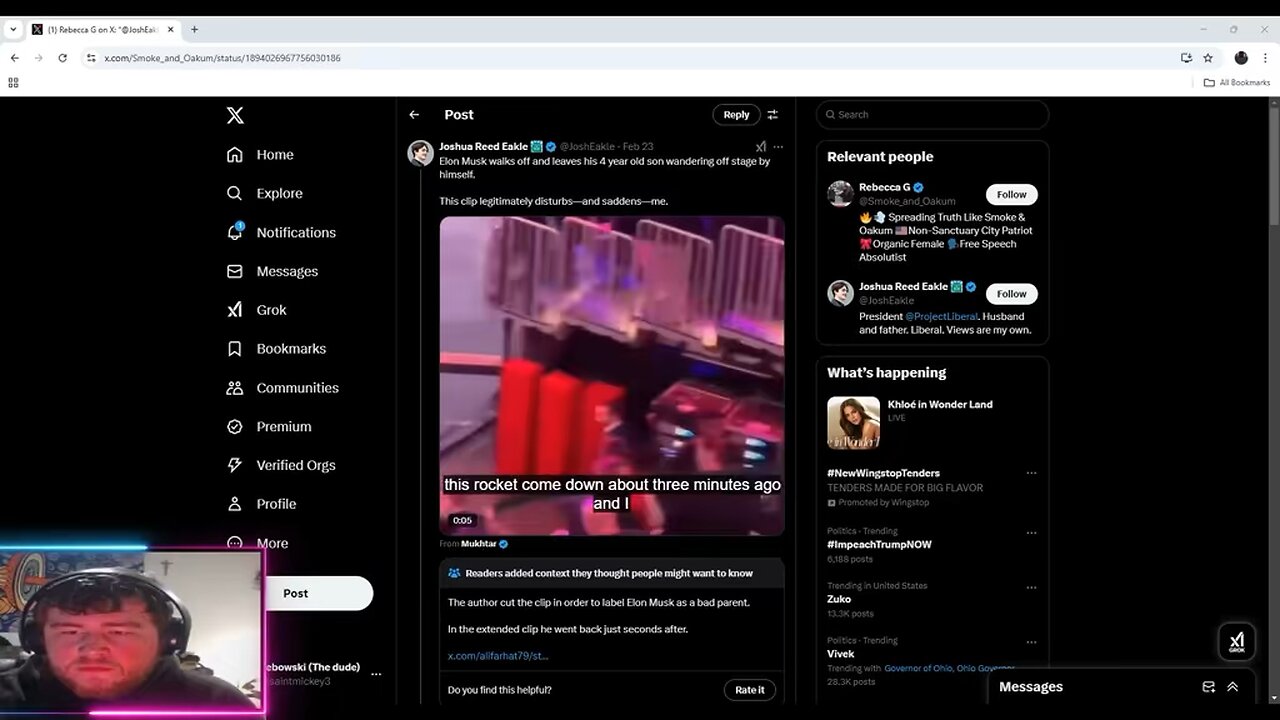Open Joshua Reed Eakle post author name
This screenshot has width=1280, height=720.
[x=483, y=146]
